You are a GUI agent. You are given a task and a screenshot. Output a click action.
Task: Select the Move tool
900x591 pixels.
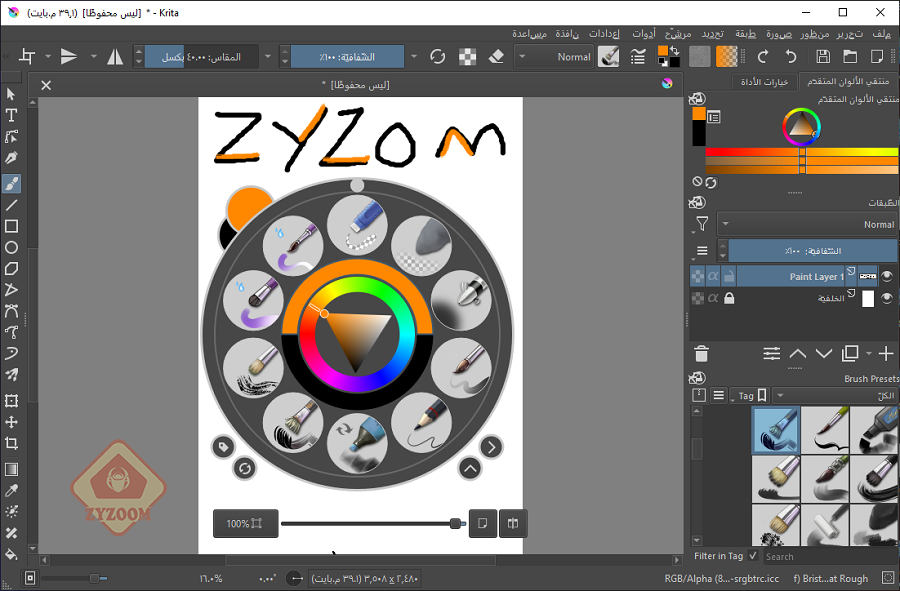11,422
